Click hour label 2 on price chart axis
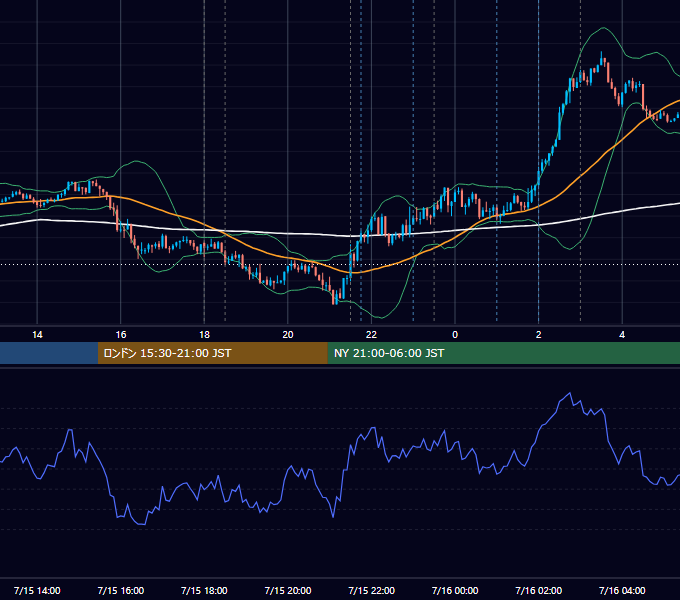Viewport: 680px width, 600px height. (x=539, y=335)
